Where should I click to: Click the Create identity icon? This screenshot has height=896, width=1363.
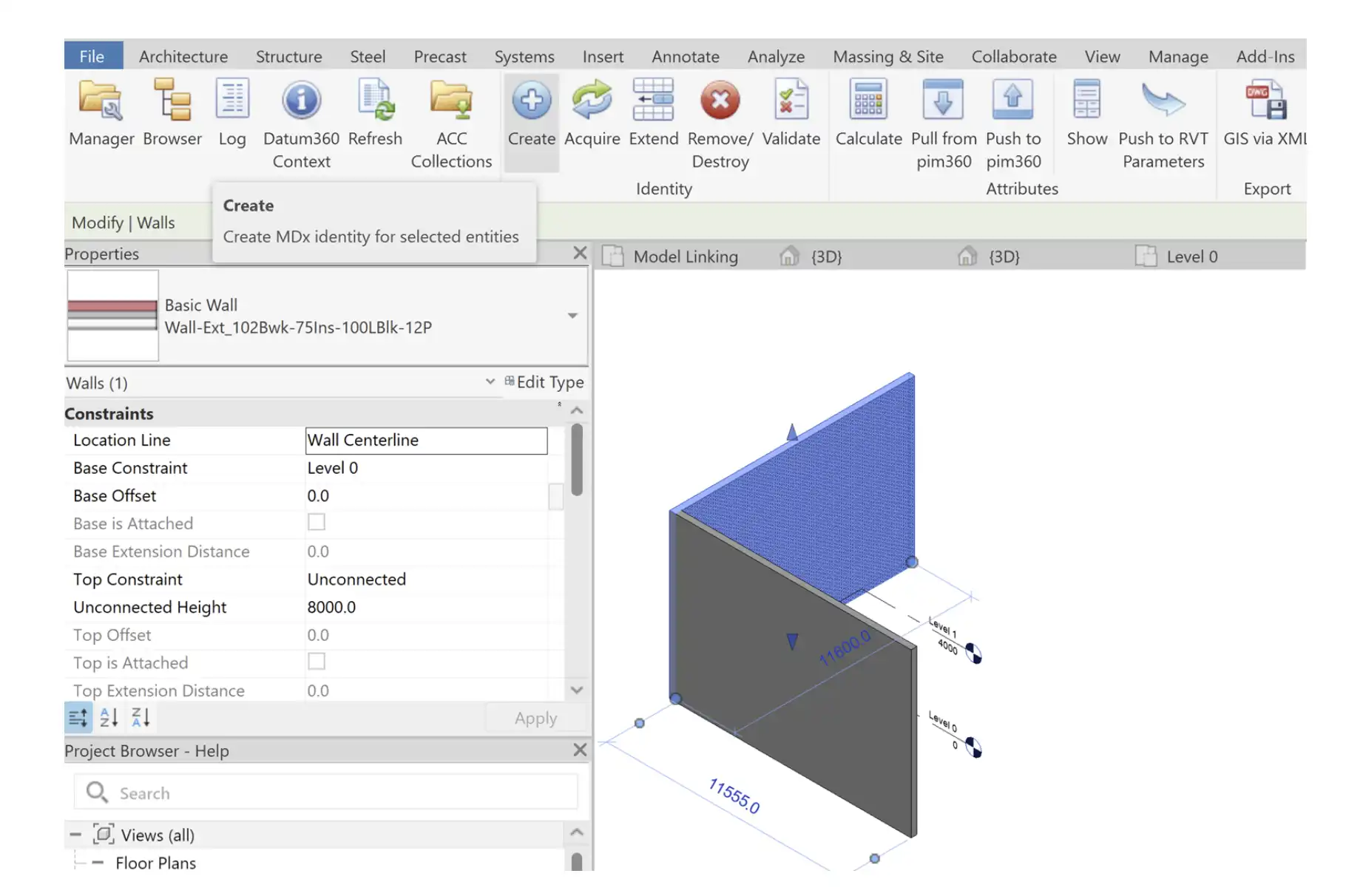coord(531,102)
